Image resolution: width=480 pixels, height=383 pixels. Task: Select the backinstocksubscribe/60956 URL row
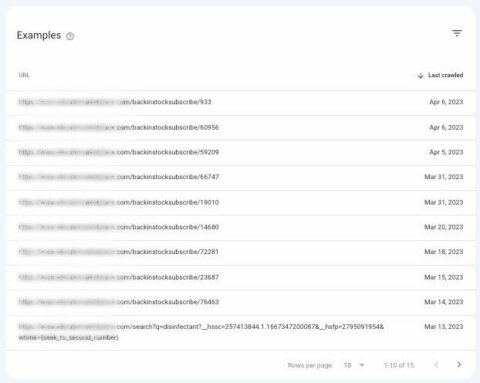pos(241,128)
